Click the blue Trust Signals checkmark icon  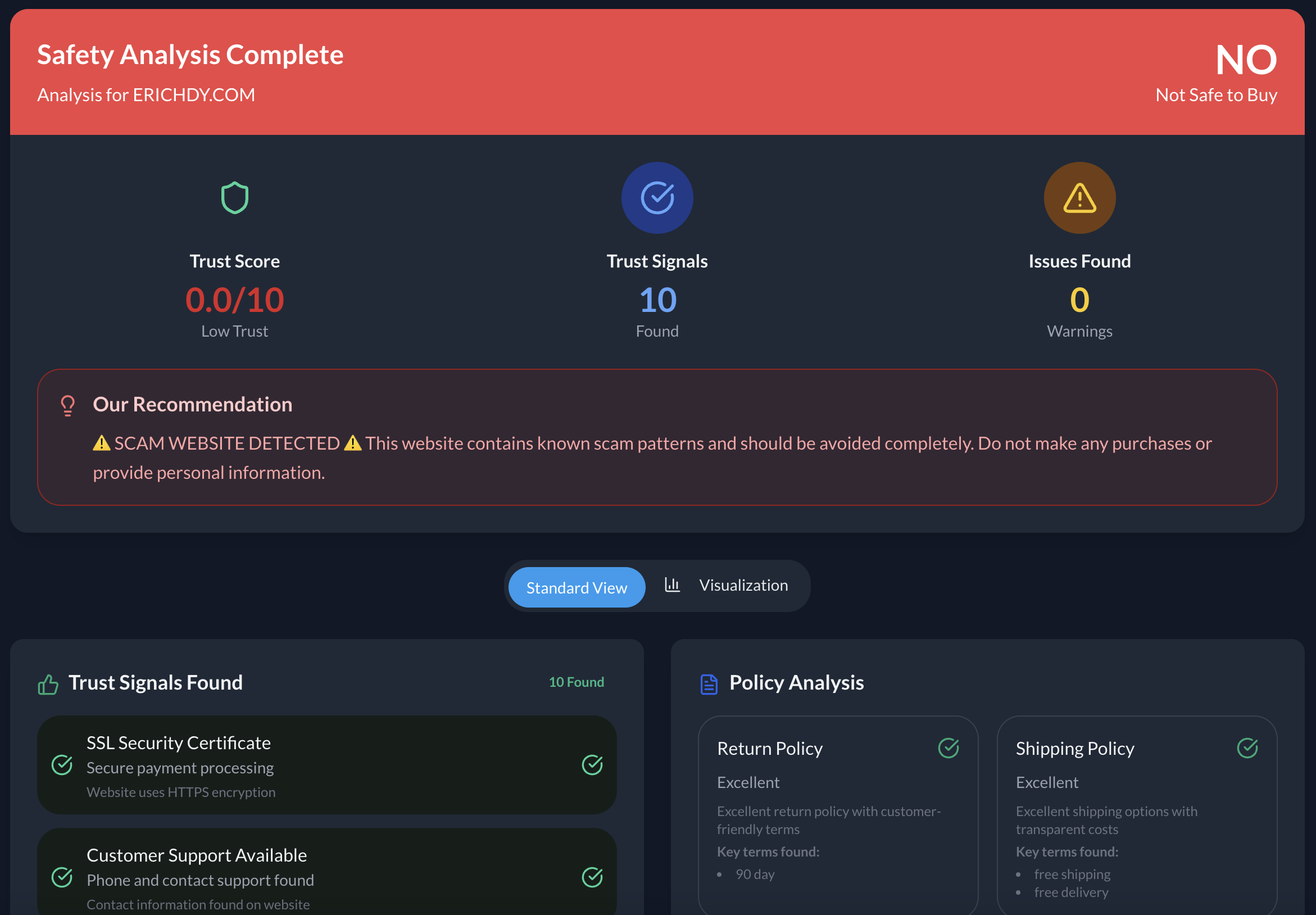(x=657, y=198)
